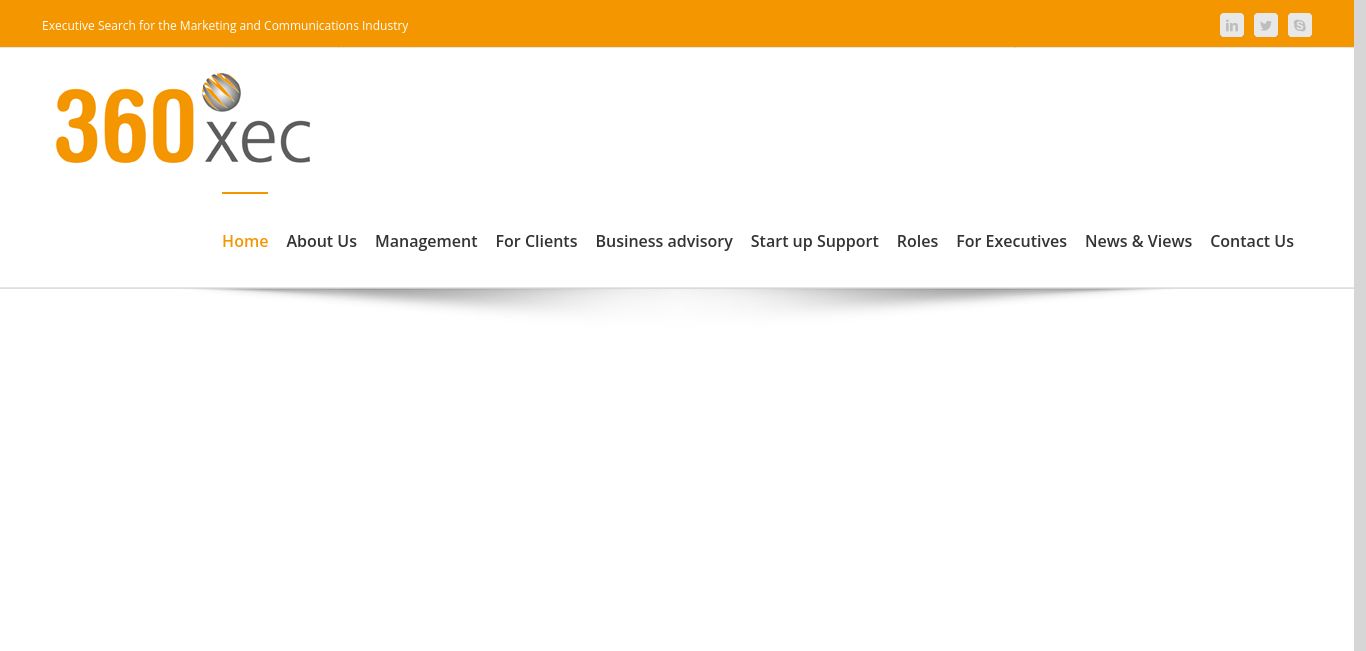The height and width of the screenshot is (651, 1366).
Task: Click the vertical page scrollbar track
Action: click(x=1360, y=400)
